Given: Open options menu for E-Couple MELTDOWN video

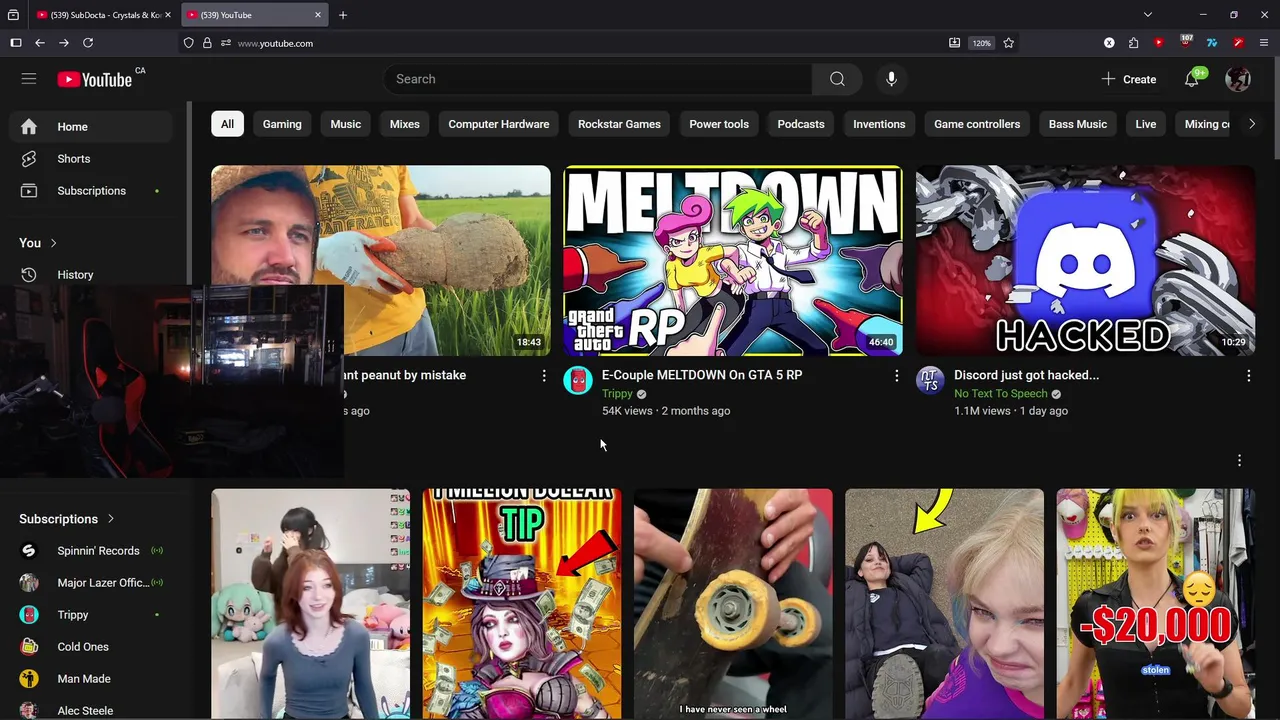Looking at the screenshot, I should click(x=896, y=376).
